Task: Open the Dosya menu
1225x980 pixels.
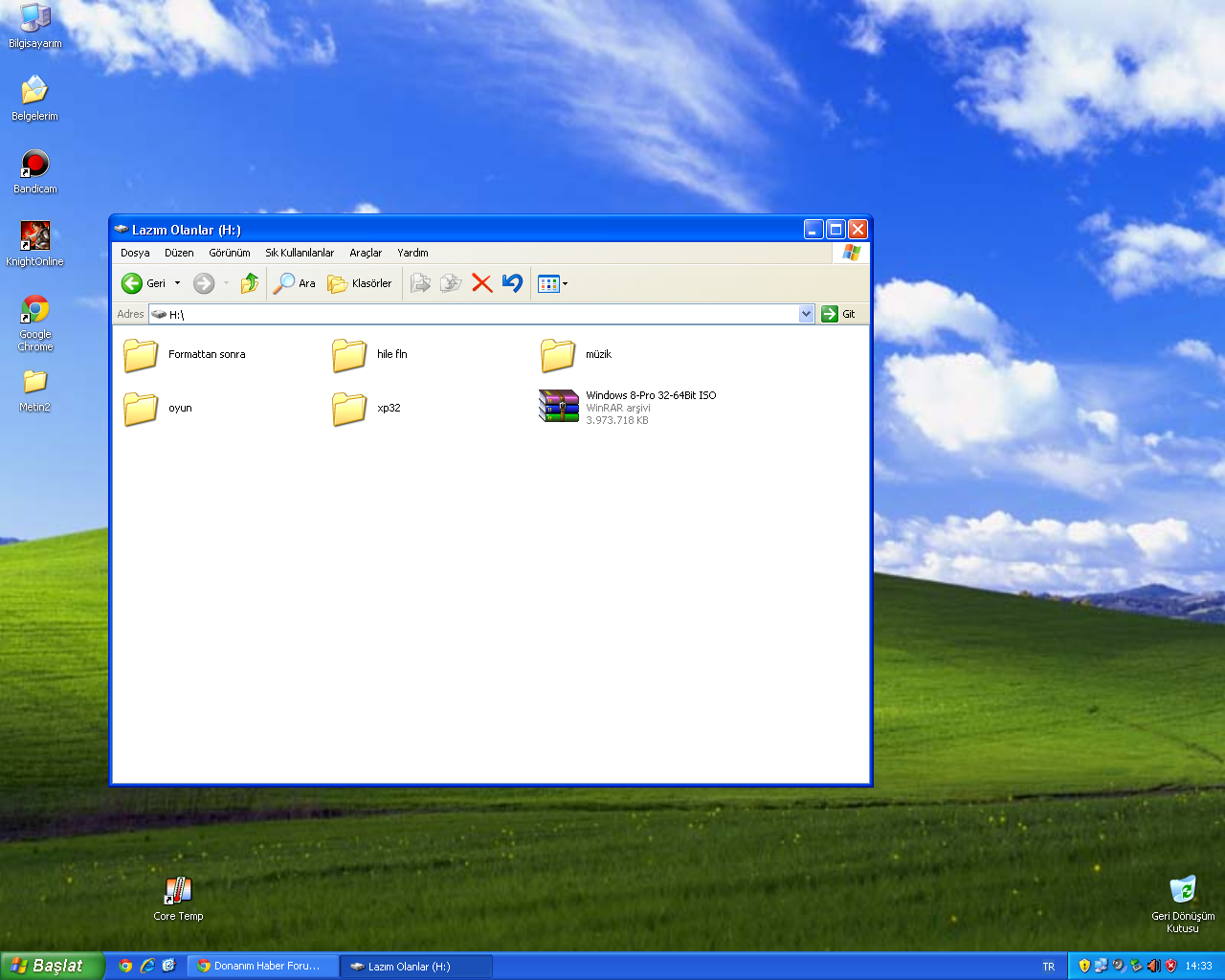Action: coord(135,253)
